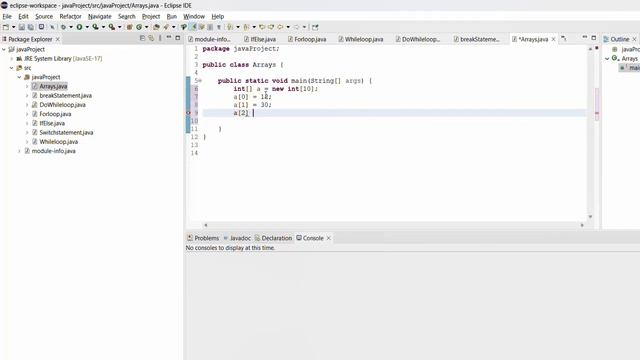The image size is (640, 360).
Task: Collapse the javaProject root node
Action: pos(4,49)
